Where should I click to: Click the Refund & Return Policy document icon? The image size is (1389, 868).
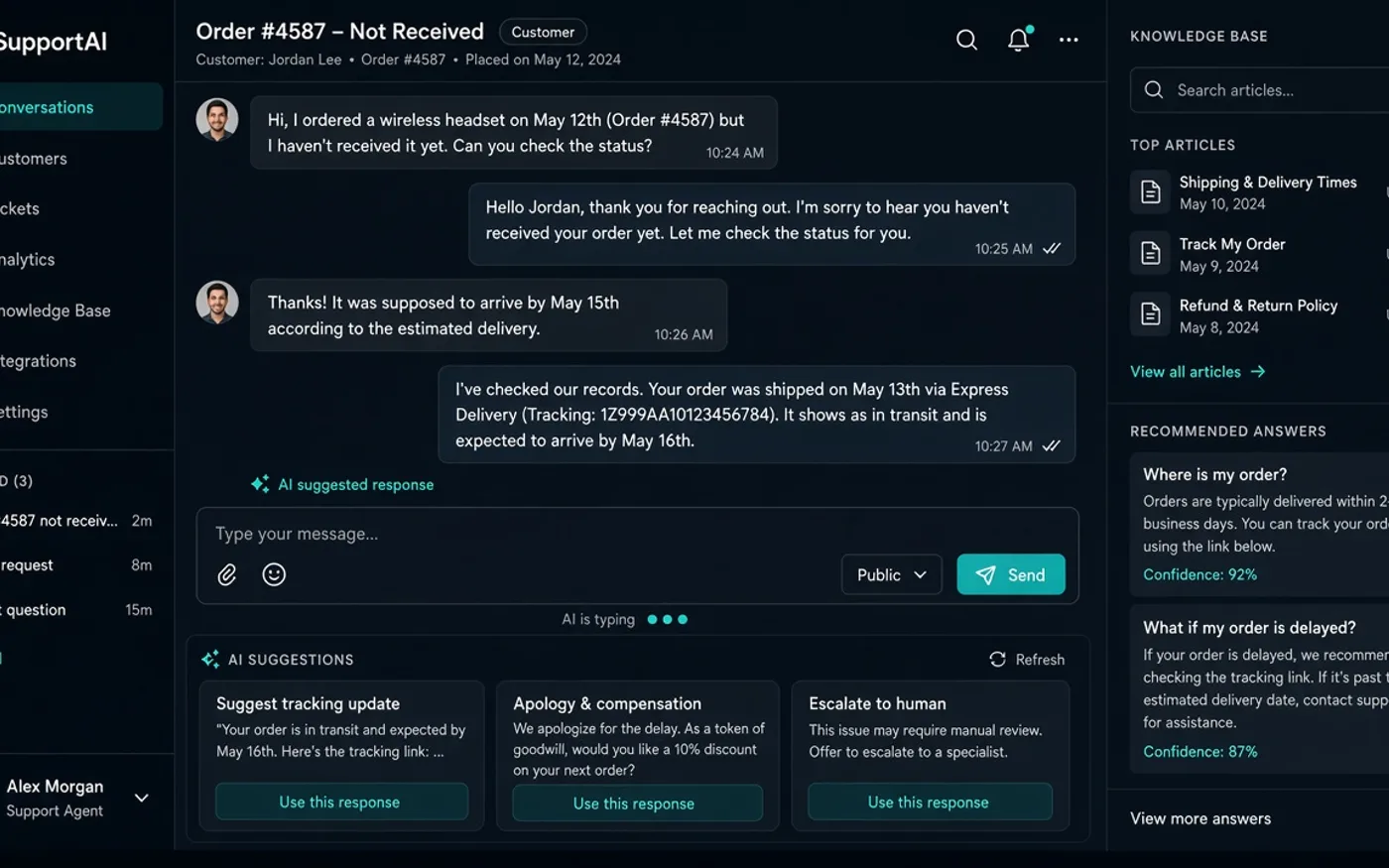1151,315
